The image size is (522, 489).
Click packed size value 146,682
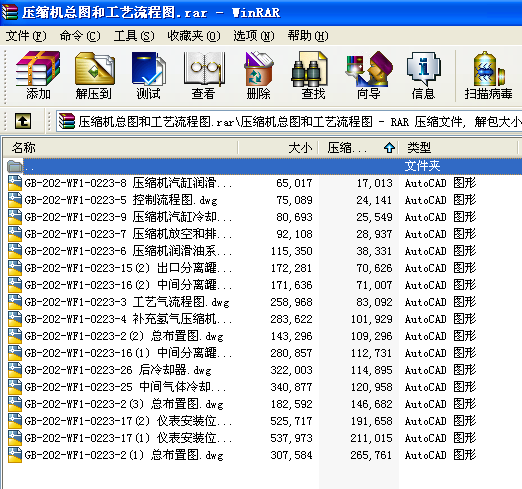pos(371,404)
